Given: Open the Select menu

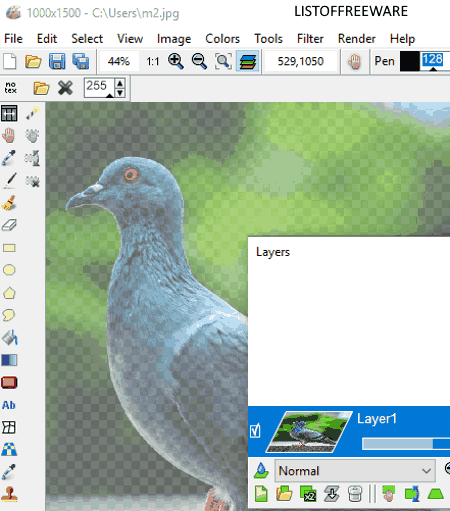Looking at the screenshot, I should [87, 39].
